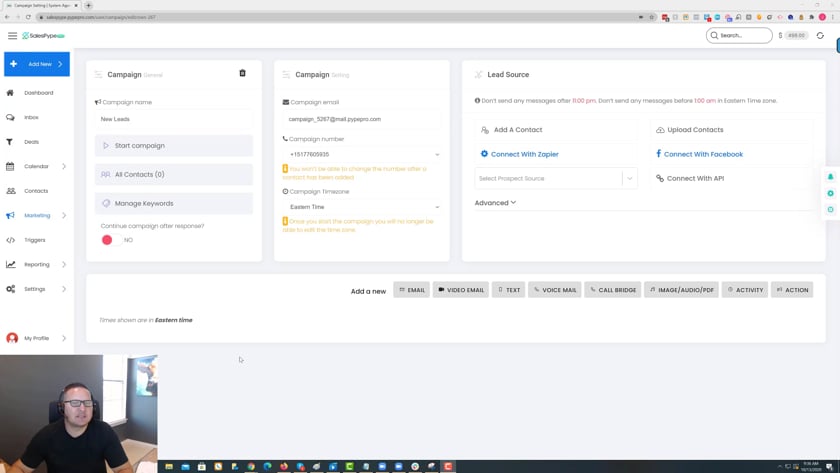Image resolution: width=840 pixels, height=473 pixels.
Task: Select Marketing in the sidebar
Action: click(x=37, y=215)
